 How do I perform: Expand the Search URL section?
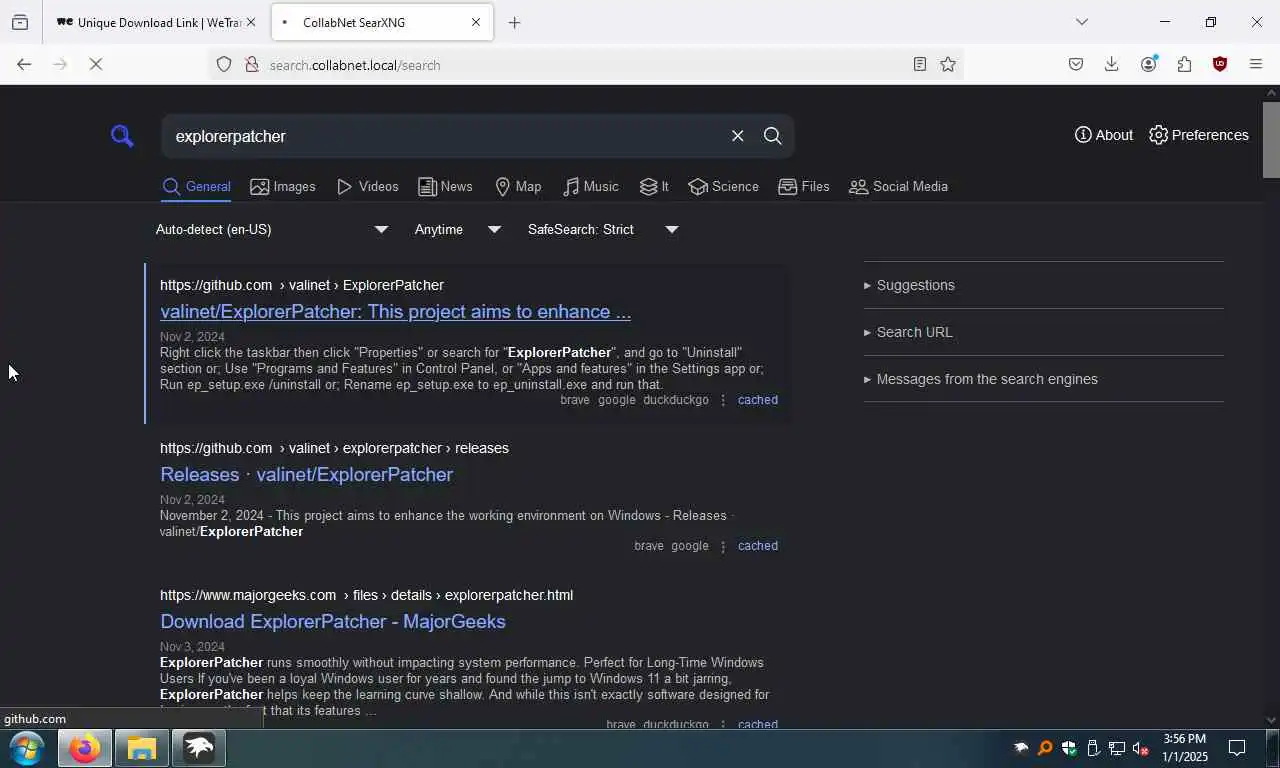[908, 332]
